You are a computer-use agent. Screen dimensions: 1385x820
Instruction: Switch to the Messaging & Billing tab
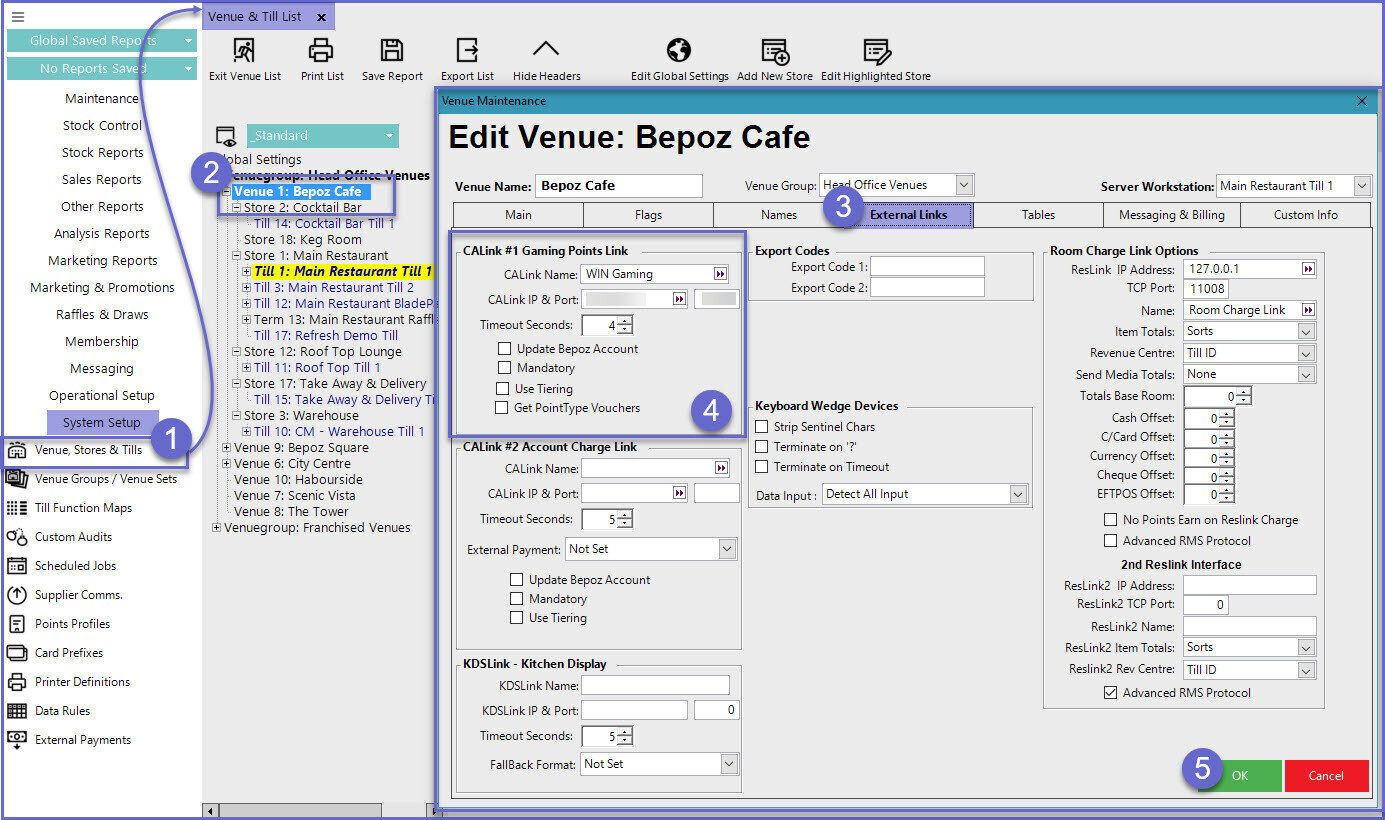(1172, 215)
